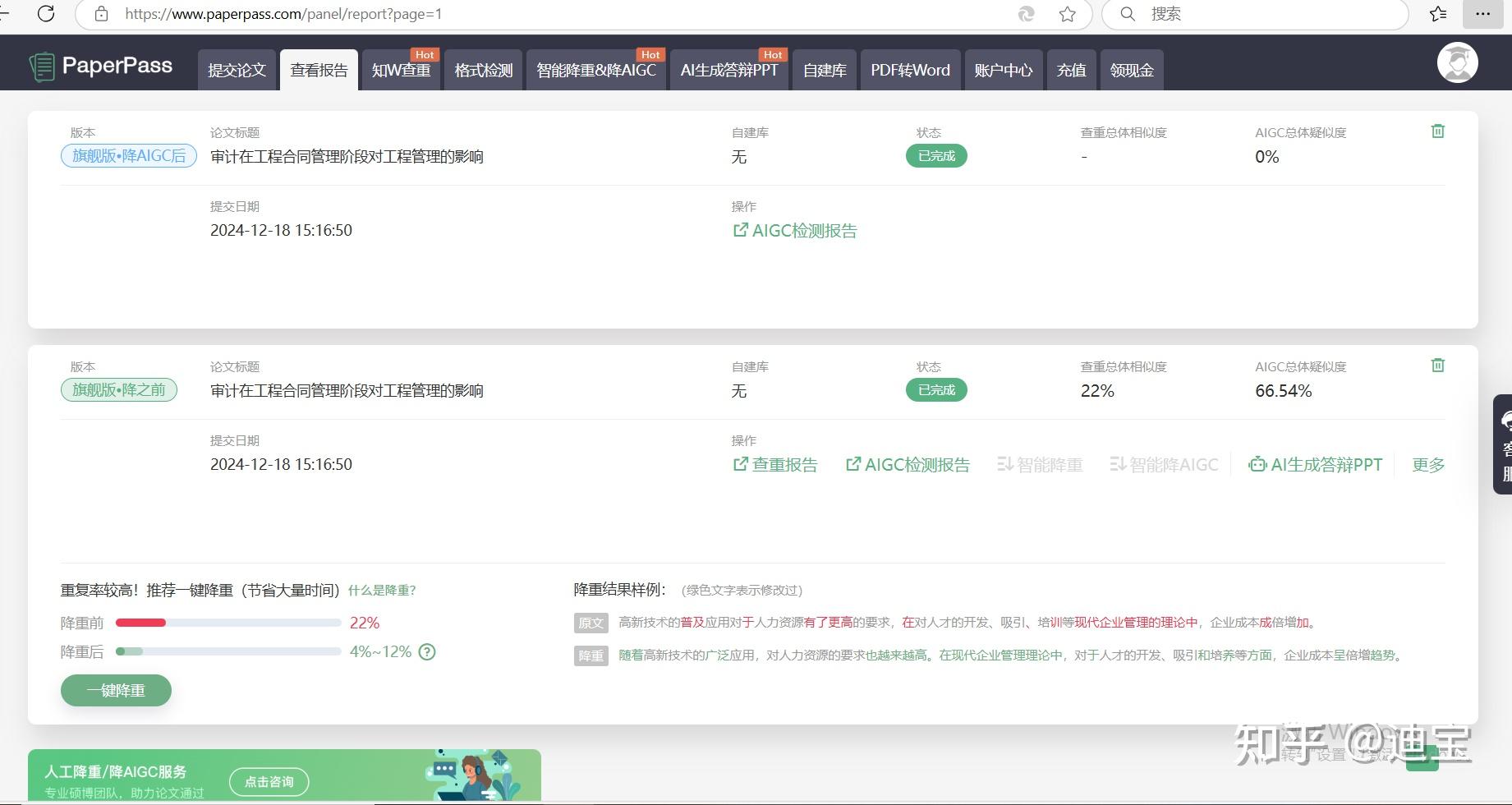Switch to the 查看报告 tab
Viewport: 1512px width, 805px height.
[x=319, y=70]
